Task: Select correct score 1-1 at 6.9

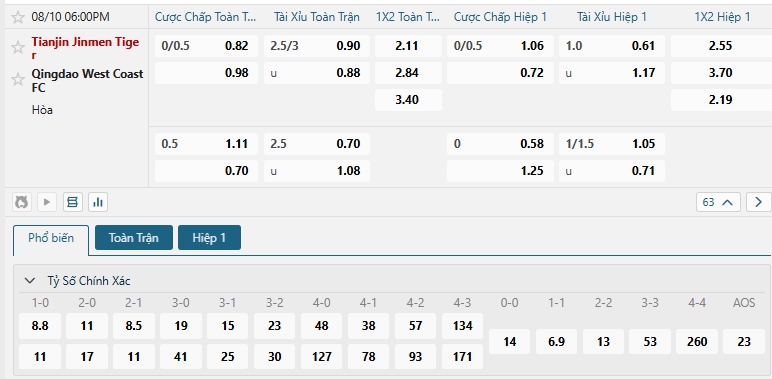Action: point(556,342)
